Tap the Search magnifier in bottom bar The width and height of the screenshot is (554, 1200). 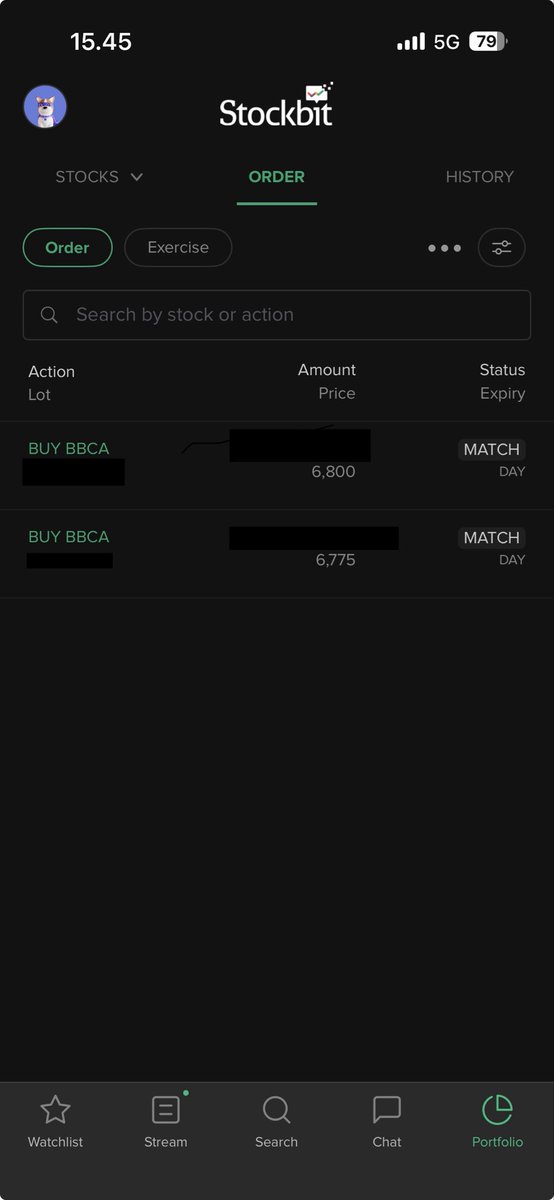pyautogui.click(x=276, y=1109)
